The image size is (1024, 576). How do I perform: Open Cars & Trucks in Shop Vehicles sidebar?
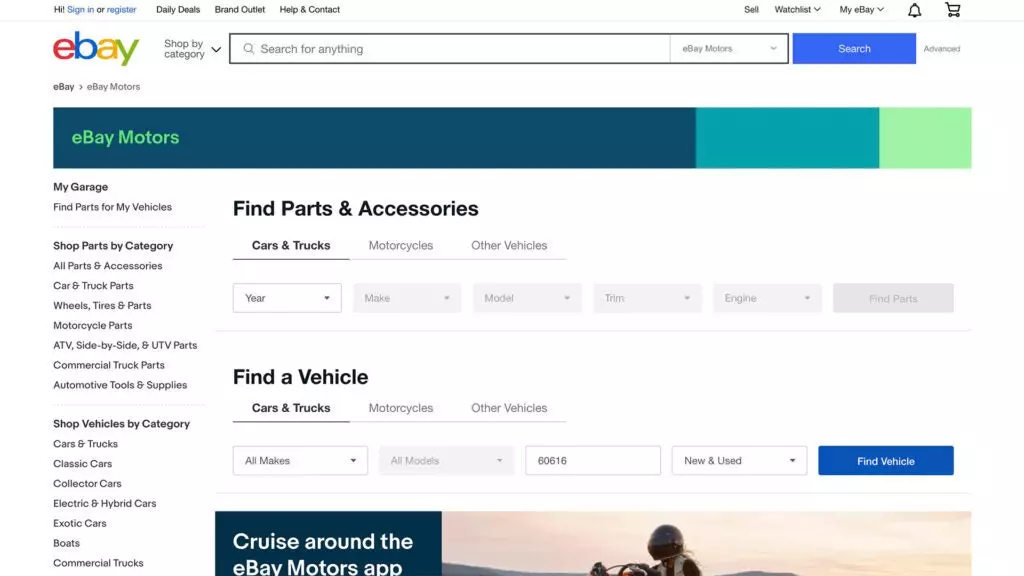pyautogui.click(x=86, y=444)
